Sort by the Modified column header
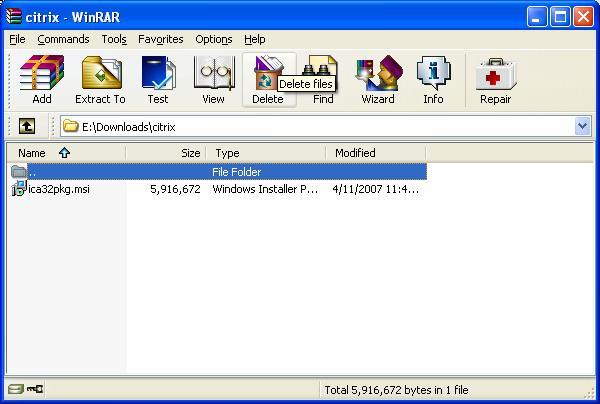 point(376,153)
